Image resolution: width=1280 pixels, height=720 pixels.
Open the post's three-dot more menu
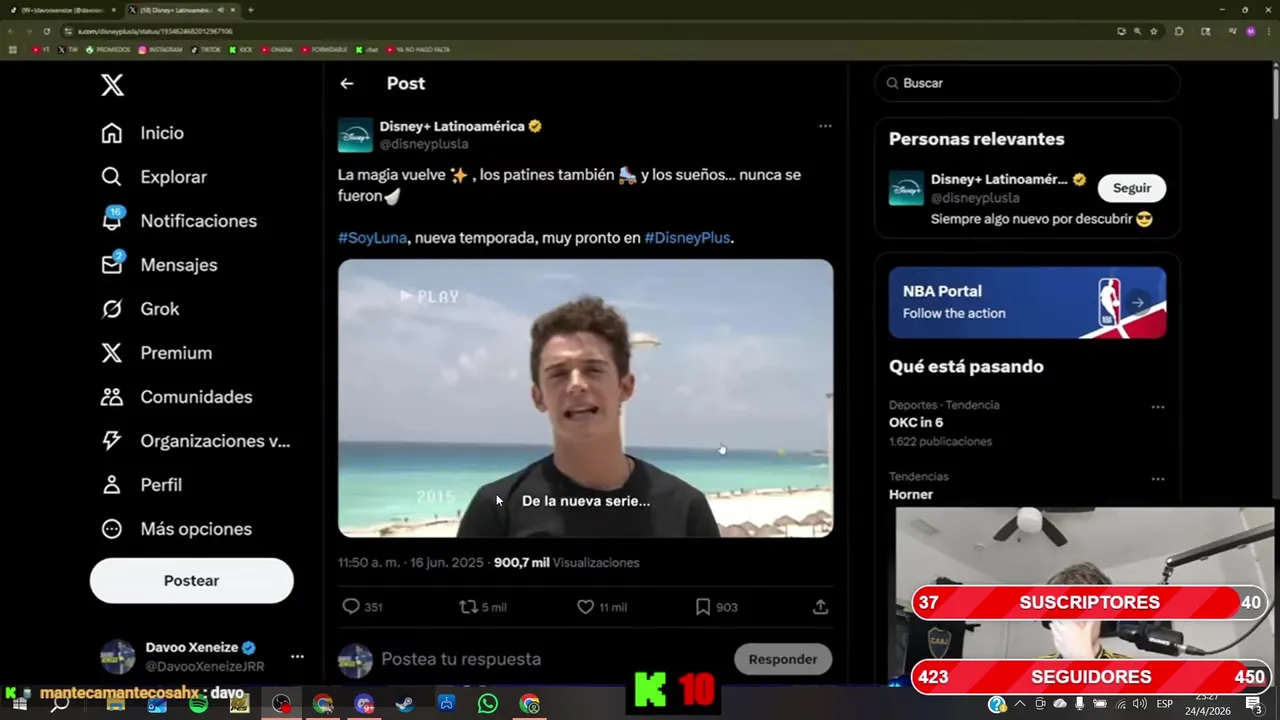click(825, 126)
